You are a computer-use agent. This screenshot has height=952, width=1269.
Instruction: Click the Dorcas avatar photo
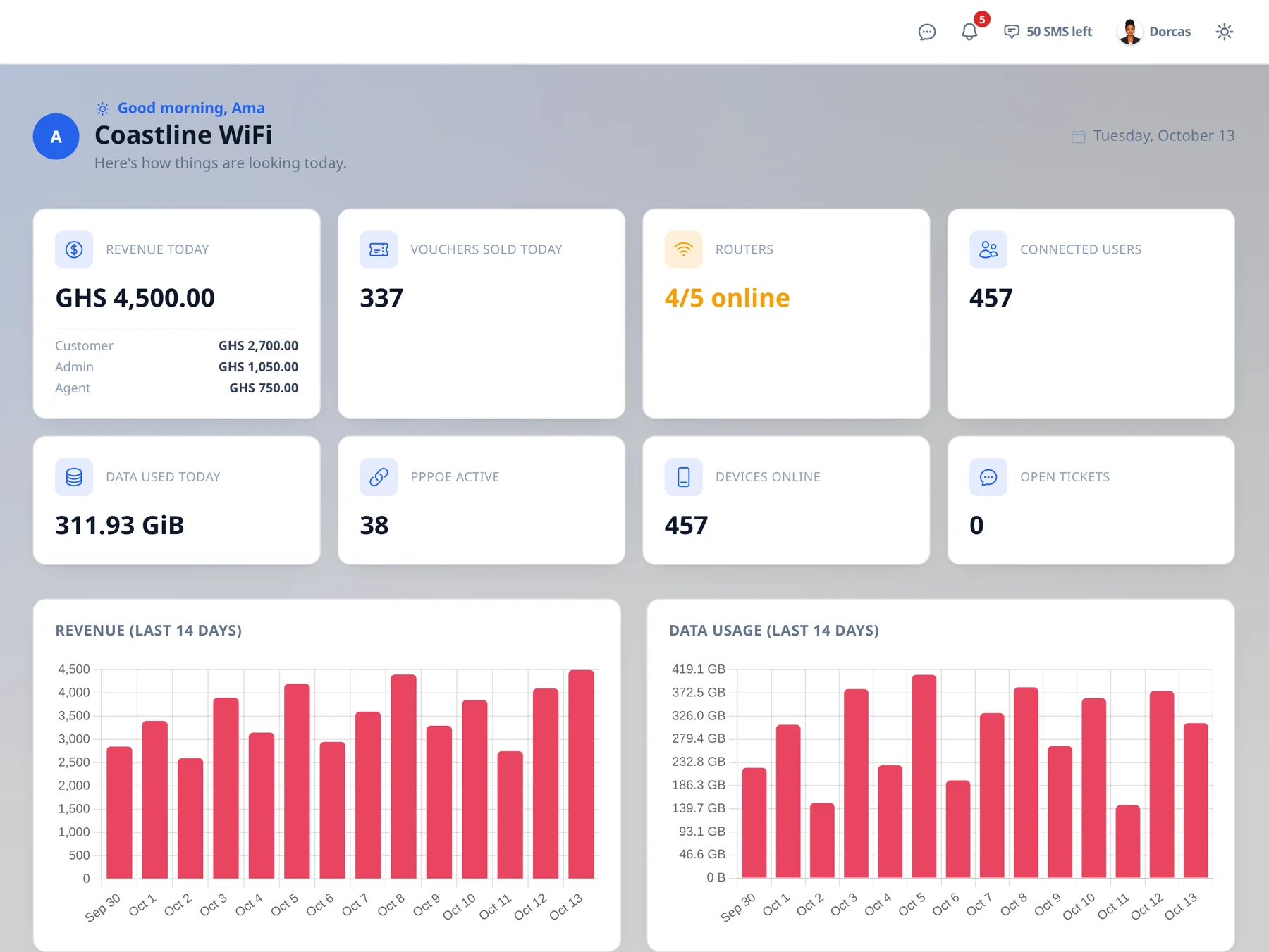pyautogui.click(x=1130, y=32)
